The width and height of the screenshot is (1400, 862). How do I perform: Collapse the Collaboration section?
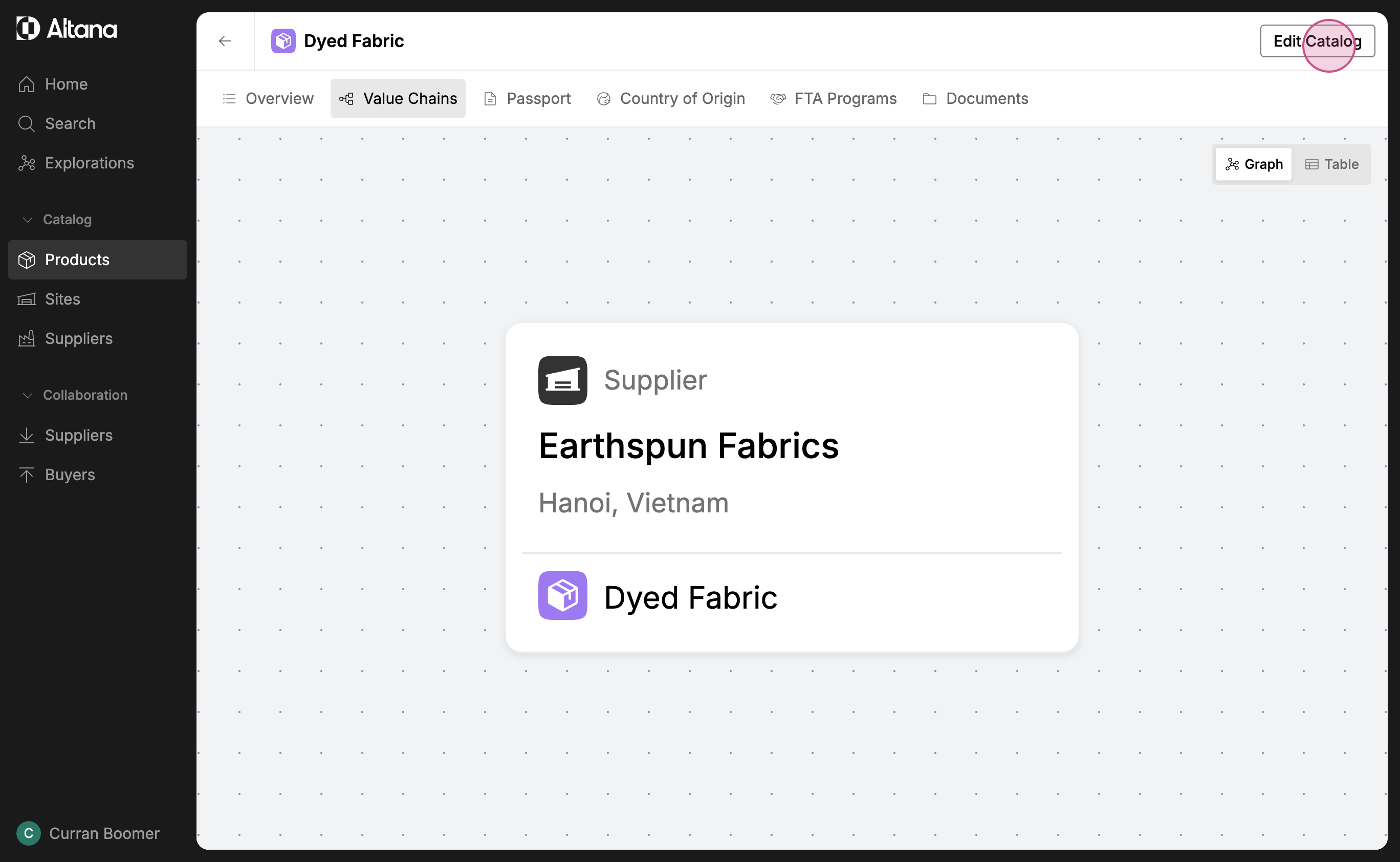click(x=27, y=395)
